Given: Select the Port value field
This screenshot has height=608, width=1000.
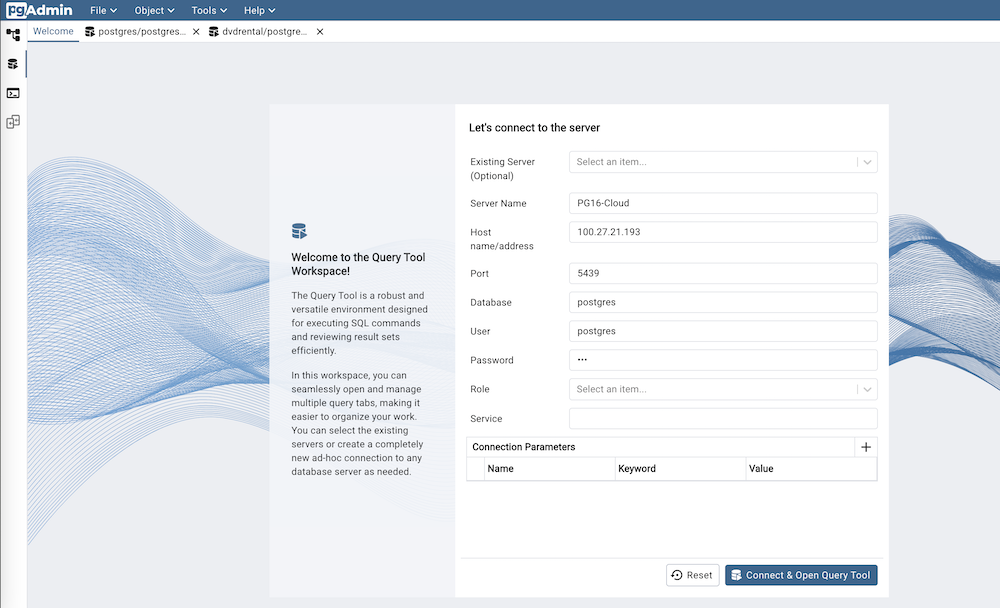Looking at the screenshot, I should 722,273.
